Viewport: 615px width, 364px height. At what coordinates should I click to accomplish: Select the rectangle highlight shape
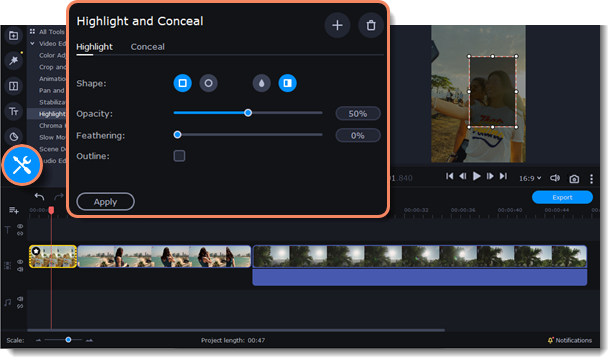tap(182, 83)
